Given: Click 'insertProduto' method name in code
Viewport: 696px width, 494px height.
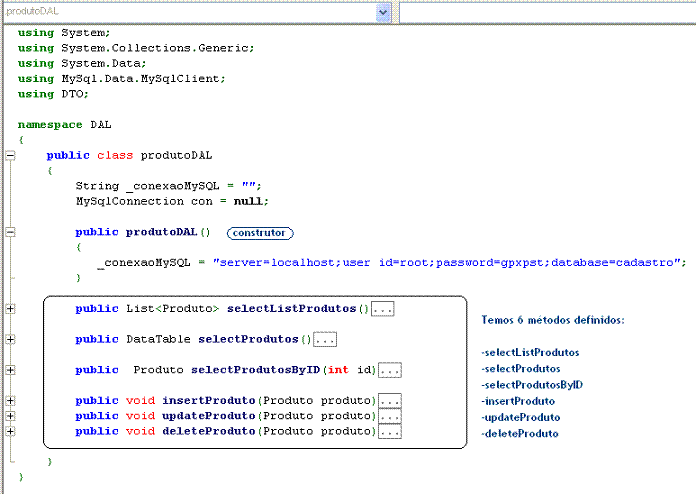Looking at the screenshot, I should (209, 400).
